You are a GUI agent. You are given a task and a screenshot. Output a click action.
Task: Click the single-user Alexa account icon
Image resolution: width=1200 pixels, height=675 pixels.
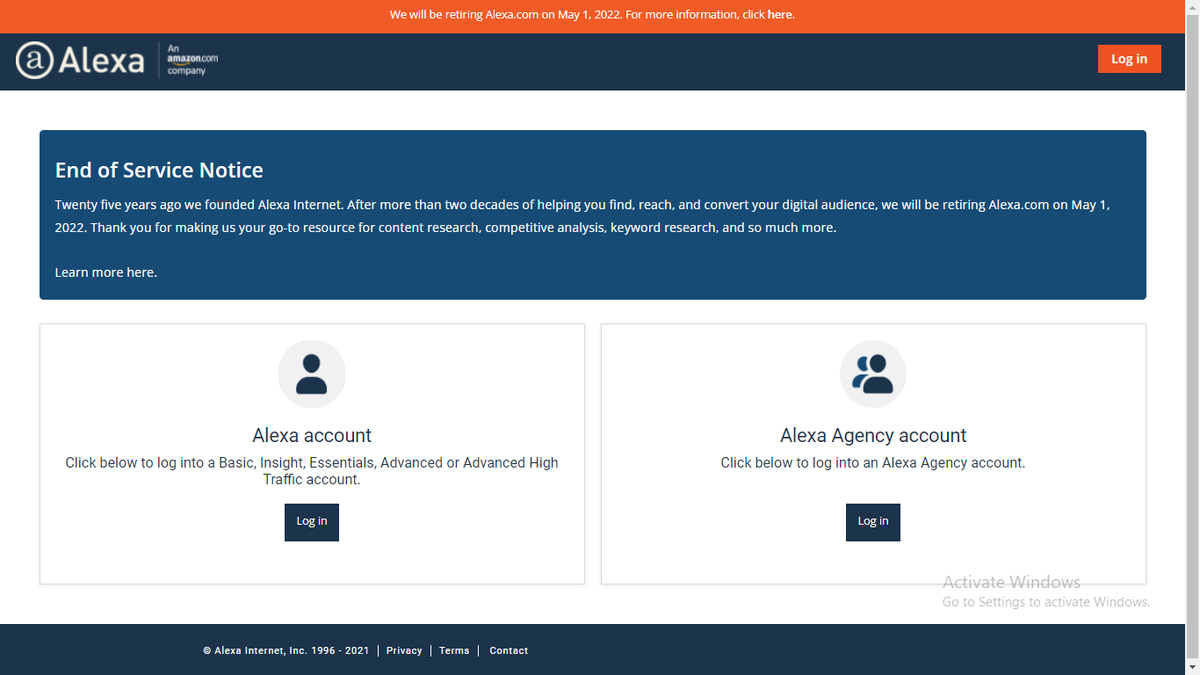coord(312,374)
